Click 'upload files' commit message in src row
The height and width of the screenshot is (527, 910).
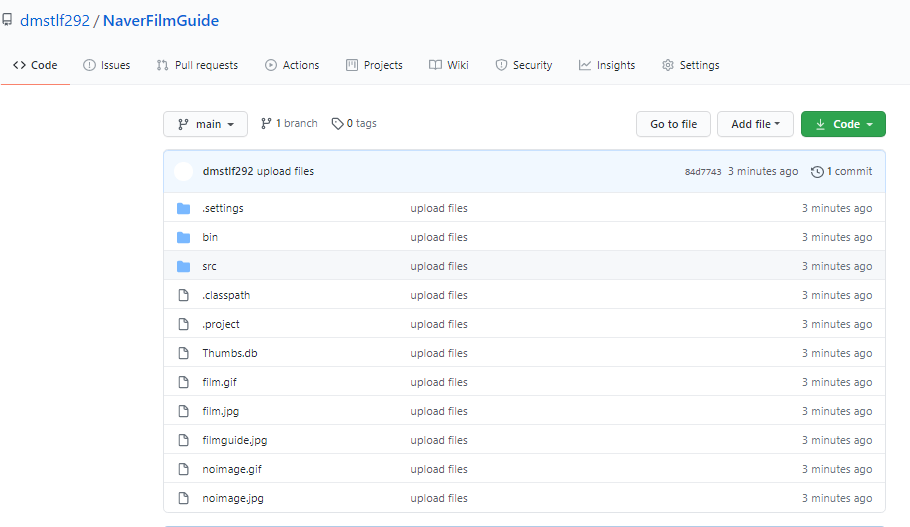439,266
